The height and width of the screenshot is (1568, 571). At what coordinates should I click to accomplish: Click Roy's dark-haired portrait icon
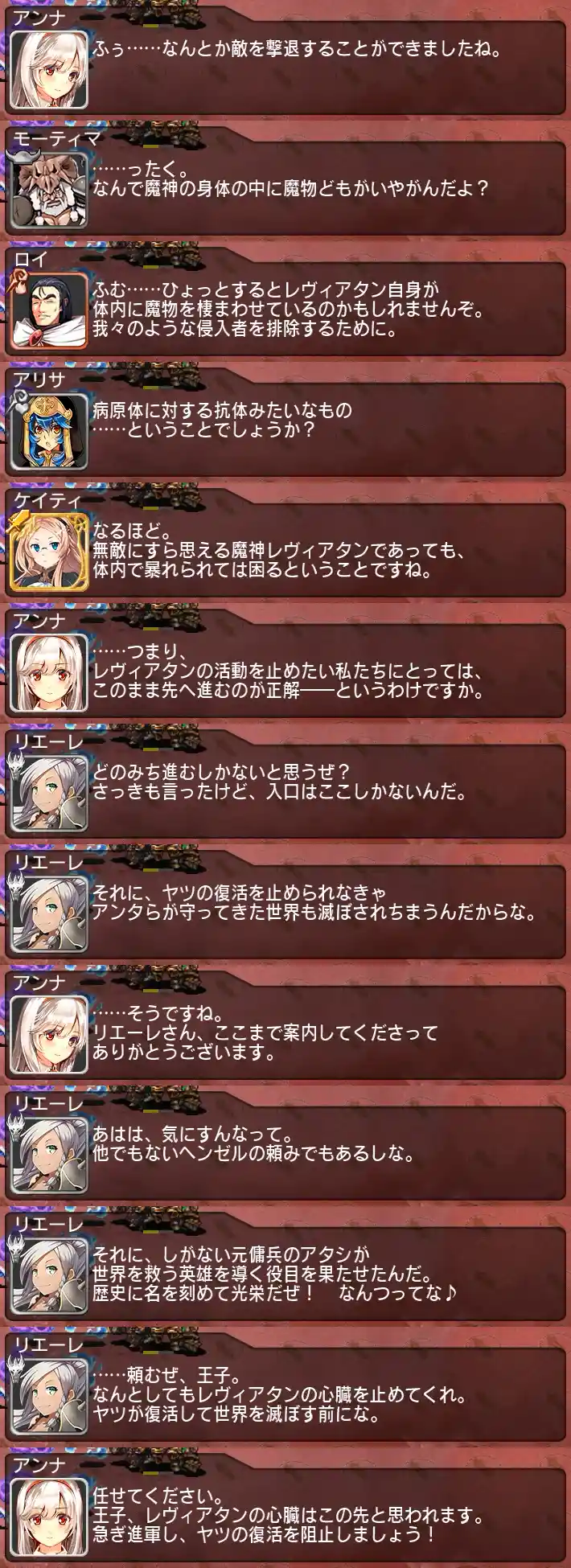(x=48, y=311)
